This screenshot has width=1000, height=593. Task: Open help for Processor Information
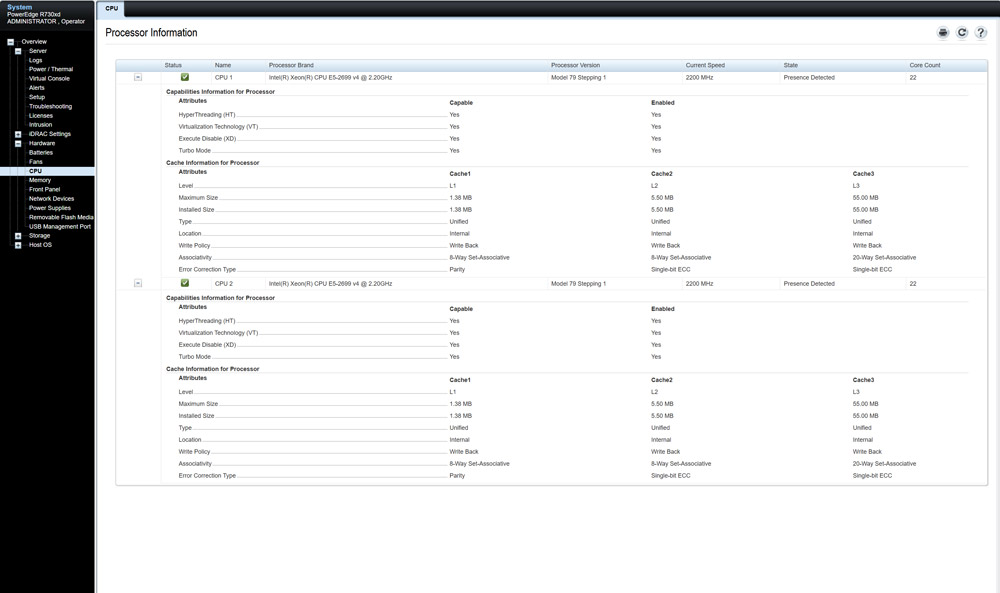pyautogui.click(x=982, y=32)
